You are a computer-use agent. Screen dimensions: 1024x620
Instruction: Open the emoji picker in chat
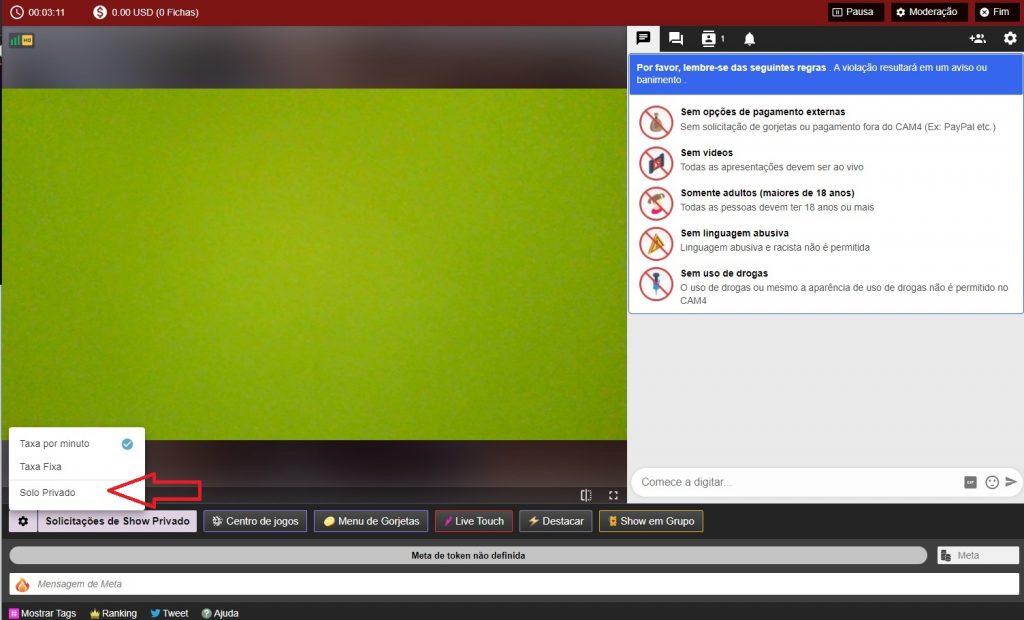[992, 482]
